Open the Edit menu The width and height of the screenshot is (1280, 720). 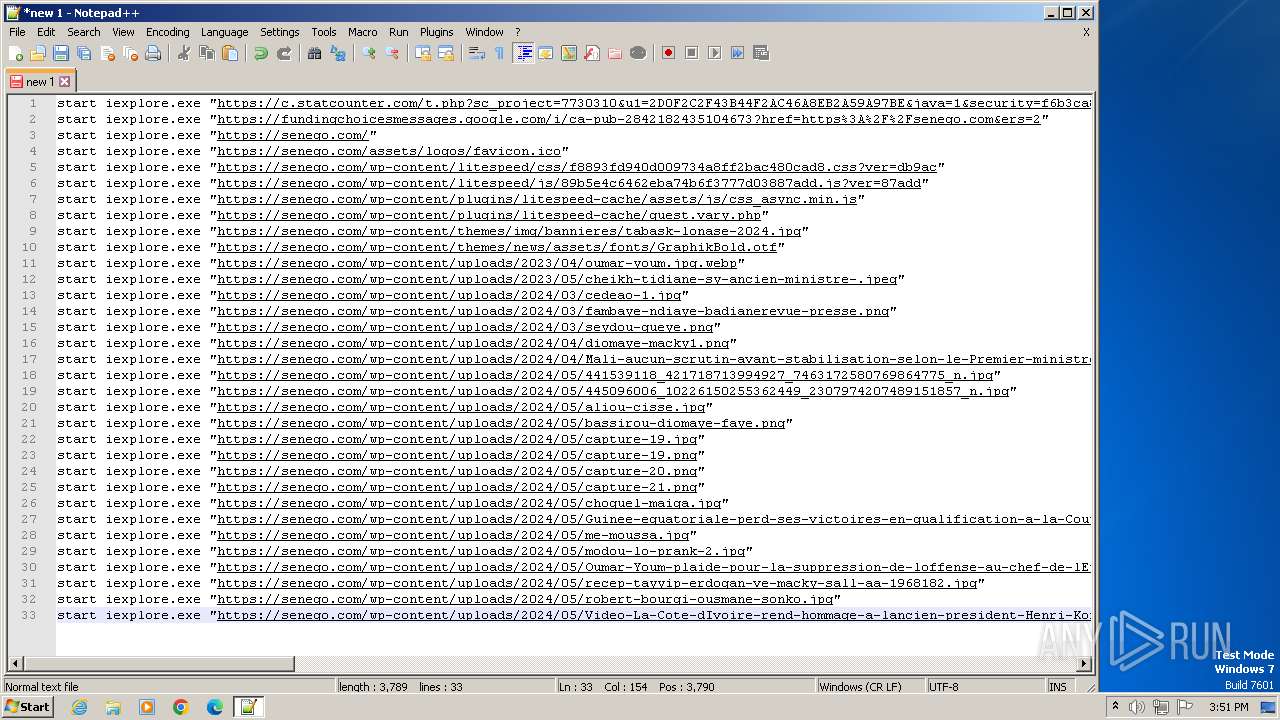coord(46,32)
